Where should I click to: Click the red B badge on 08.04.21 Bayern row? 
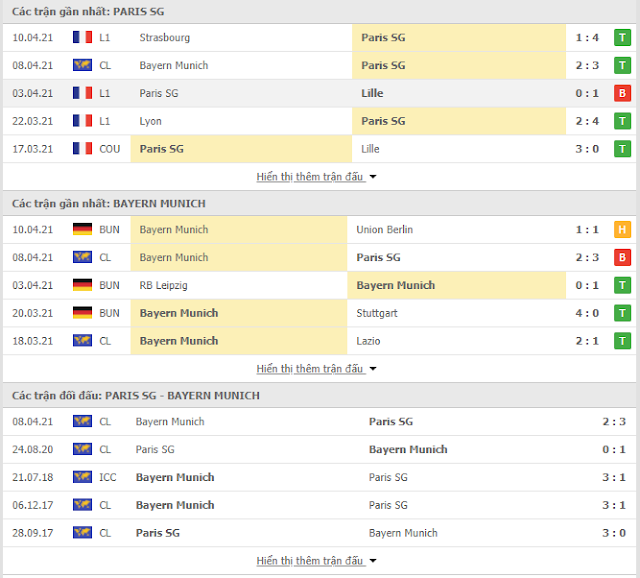[622, 257]
